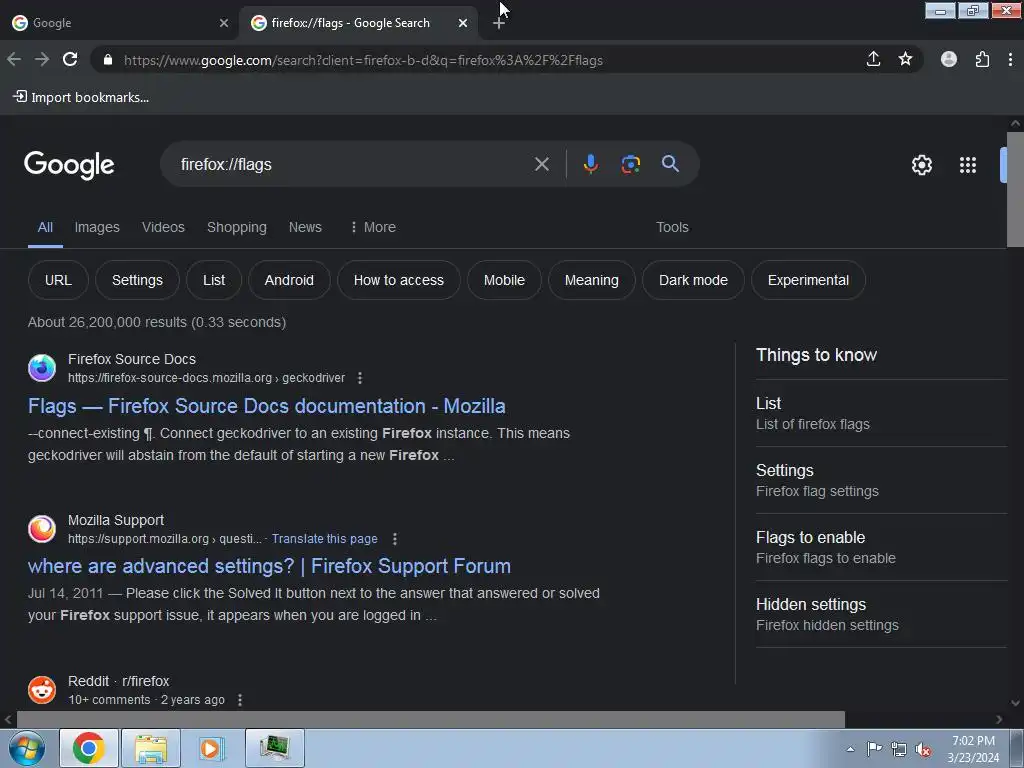The image size is (1024, 768).
Task: Switch to the first Google tab
Action: (x=118, y=23)
